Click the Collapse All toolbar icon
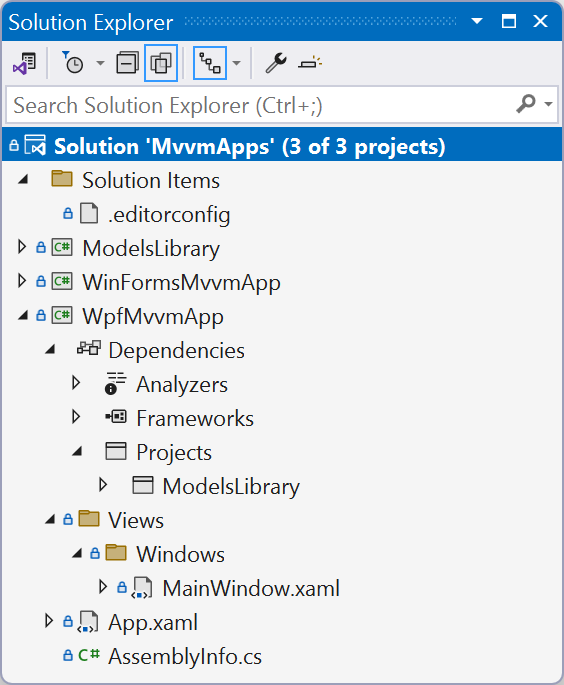Viewport: 564px width, 685px height. 127,63
